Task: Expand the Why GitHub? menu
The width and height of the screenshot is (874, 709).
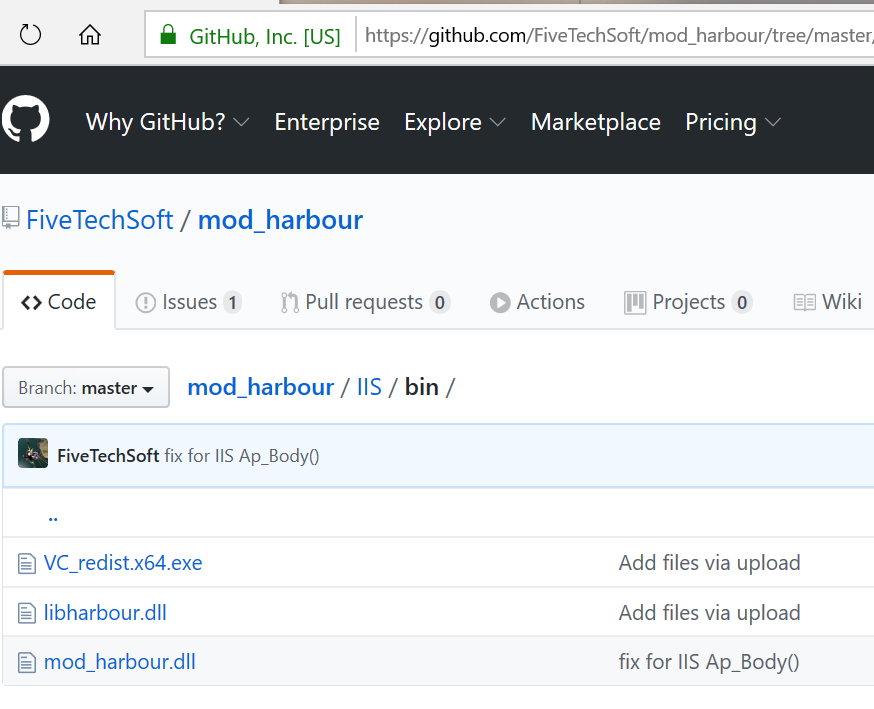Action: 167,122
